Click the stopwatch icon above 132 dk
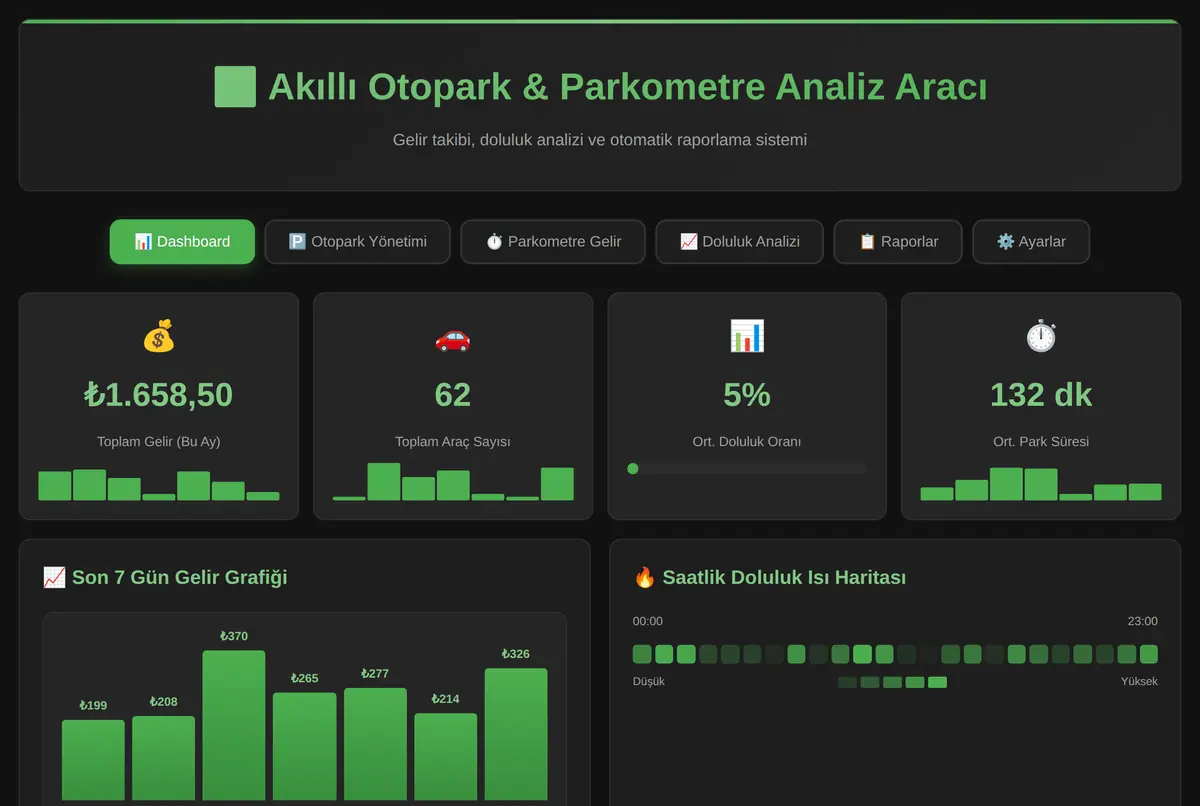1200x806 pixels. click(x=1041, y=337)
